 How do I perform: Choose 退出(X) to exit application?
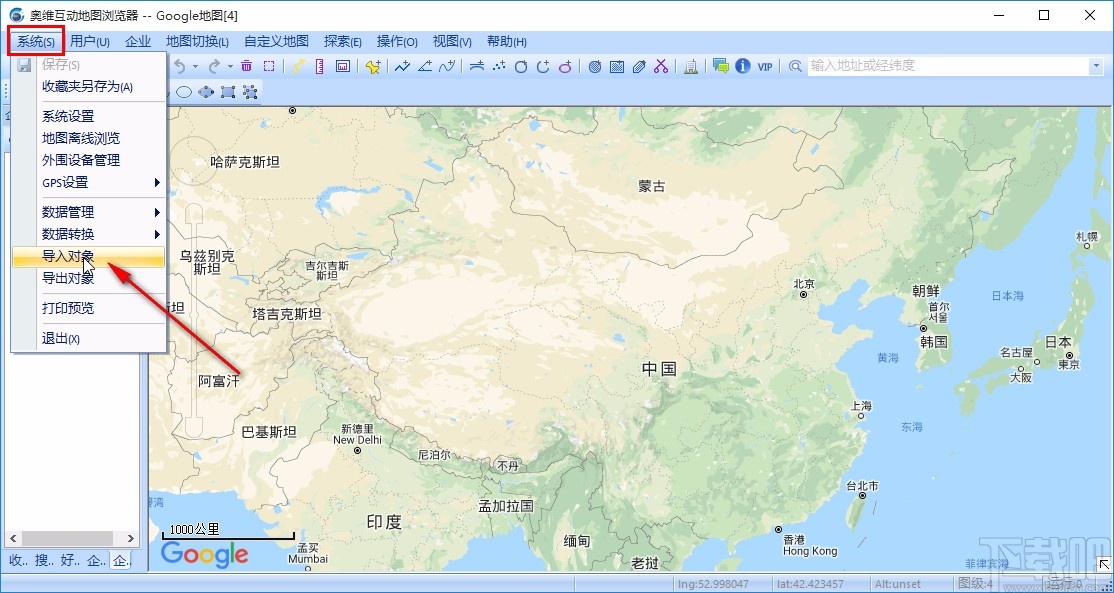click(x=89, y=339)
